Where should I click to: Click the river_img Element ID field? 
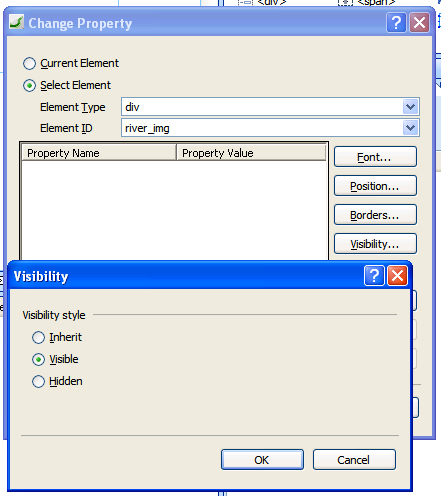pyautogui.click(x=262, y=128)
